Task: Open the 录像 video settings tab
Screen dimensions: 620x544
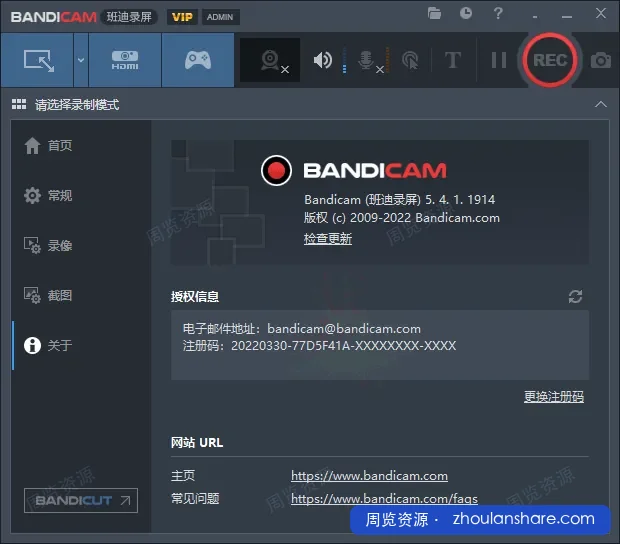Action: [48, 245]
